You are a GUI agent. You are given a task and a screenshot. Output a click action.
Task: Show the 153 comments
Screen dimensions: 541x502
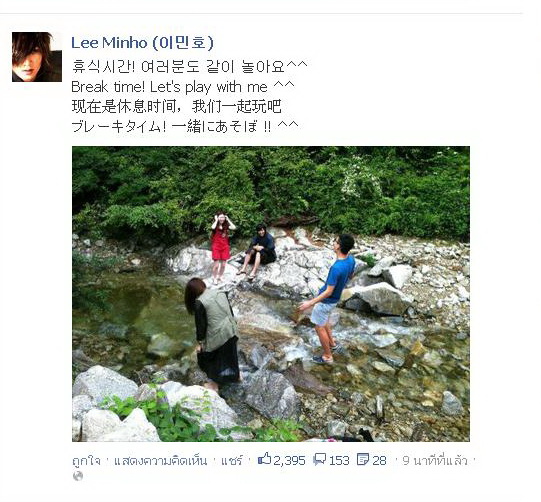tap(339, 460)
